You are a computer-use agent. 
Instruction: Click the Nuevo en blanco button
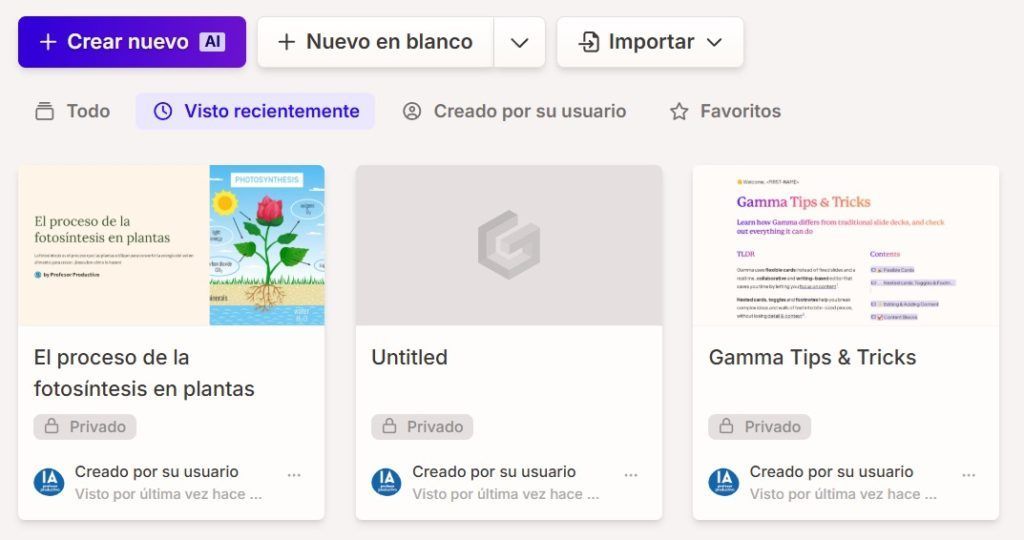(376, 42)
